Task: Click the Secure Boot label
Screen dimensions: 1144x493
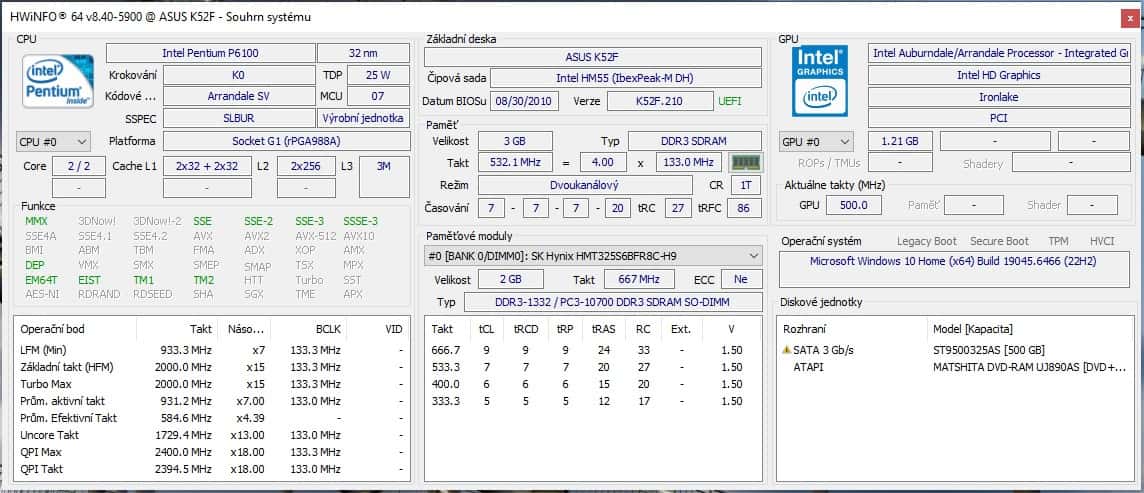Action: click(1000, 241)
